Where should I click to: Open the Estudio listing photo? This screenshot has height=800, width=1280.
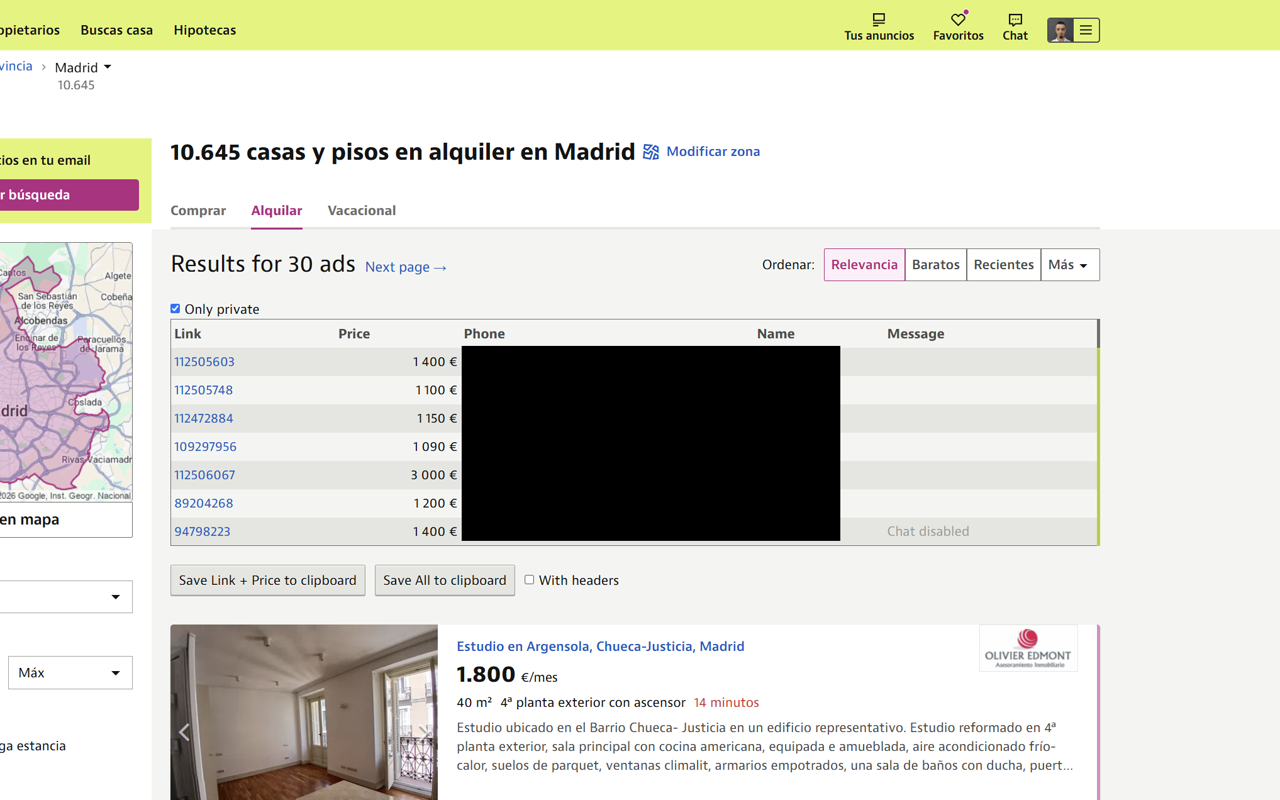[304, 712]
